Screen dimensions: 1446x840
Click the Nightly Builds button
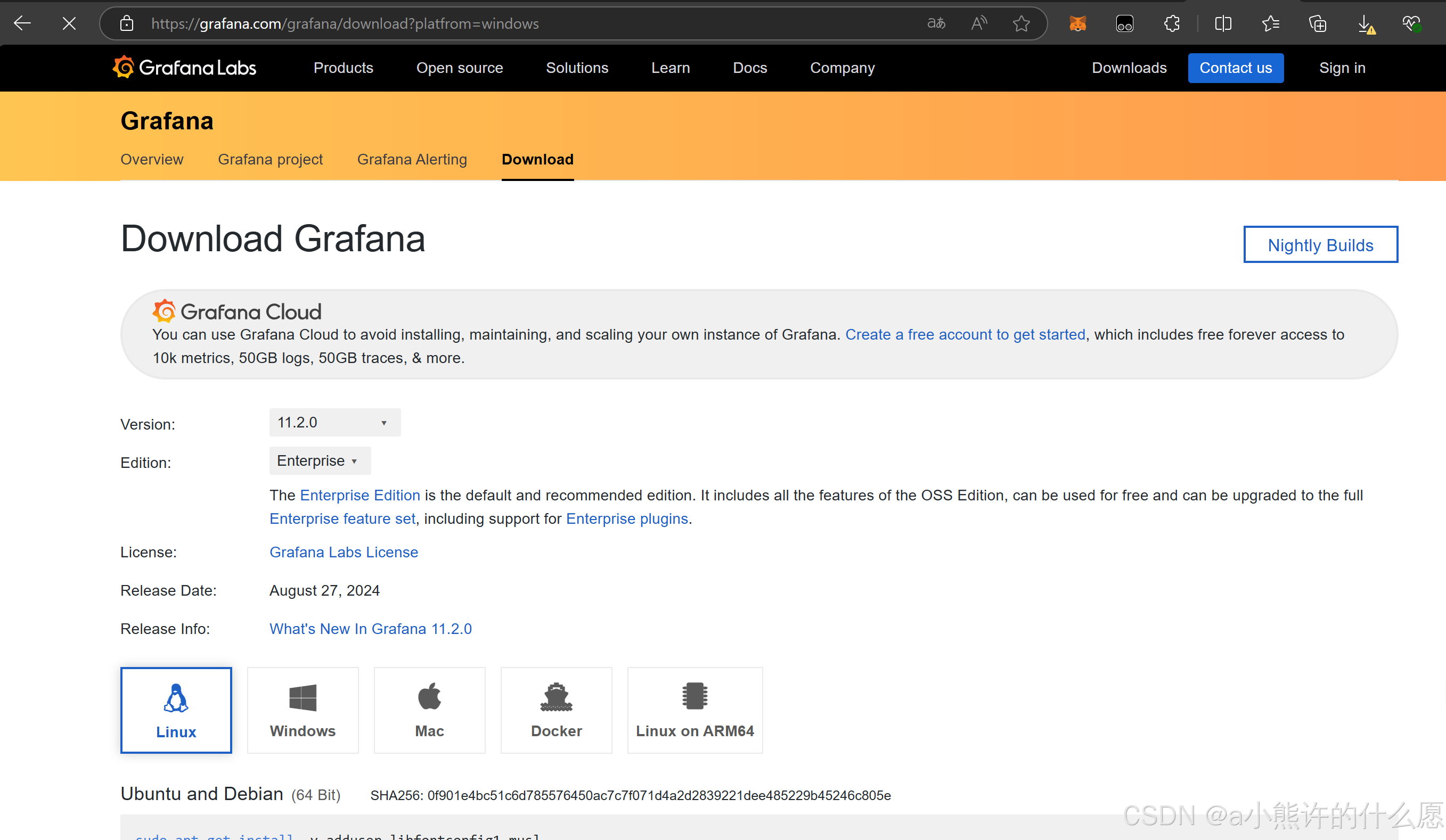pos(1321,245)
